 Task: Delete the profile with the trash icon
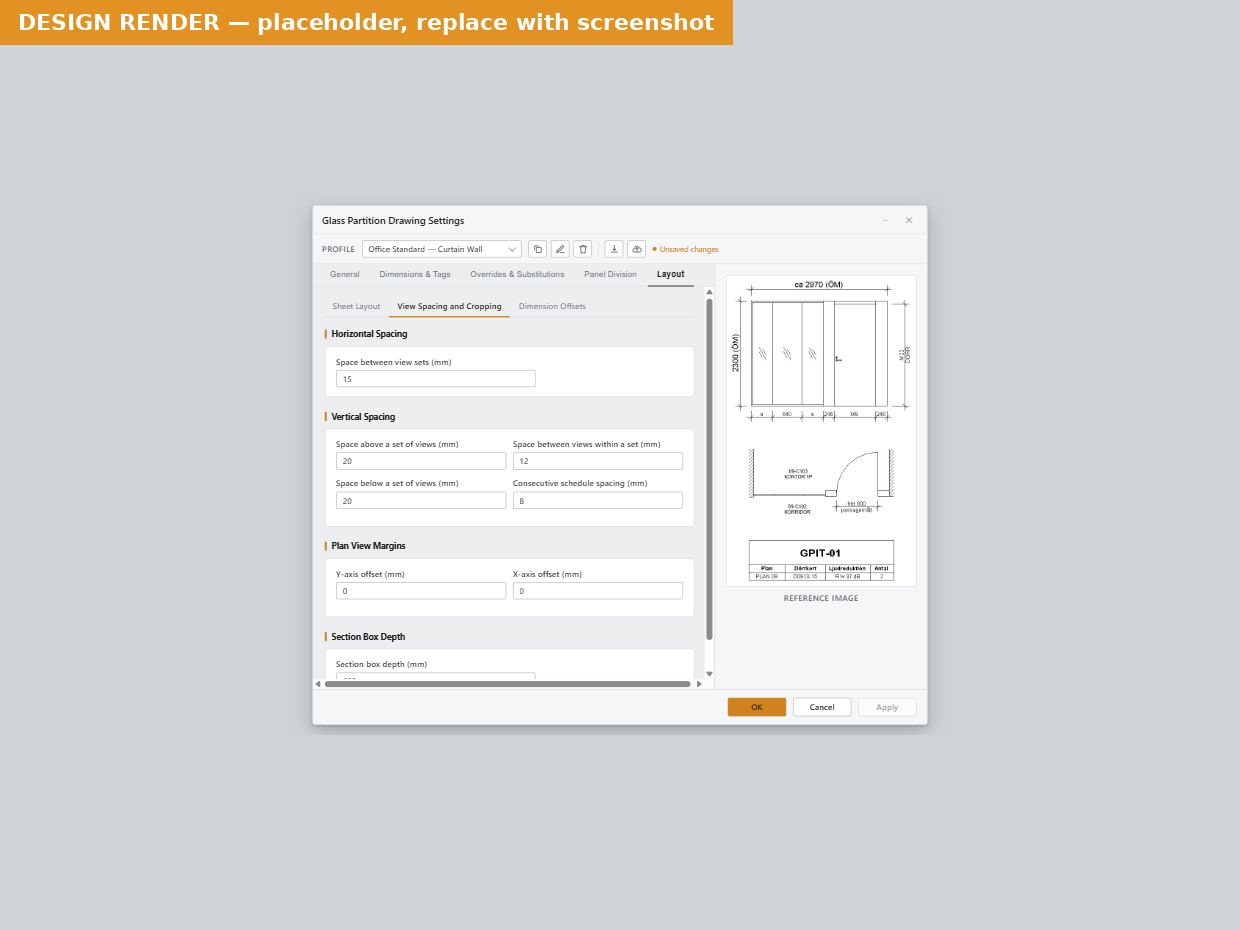(x=583, y=249)
